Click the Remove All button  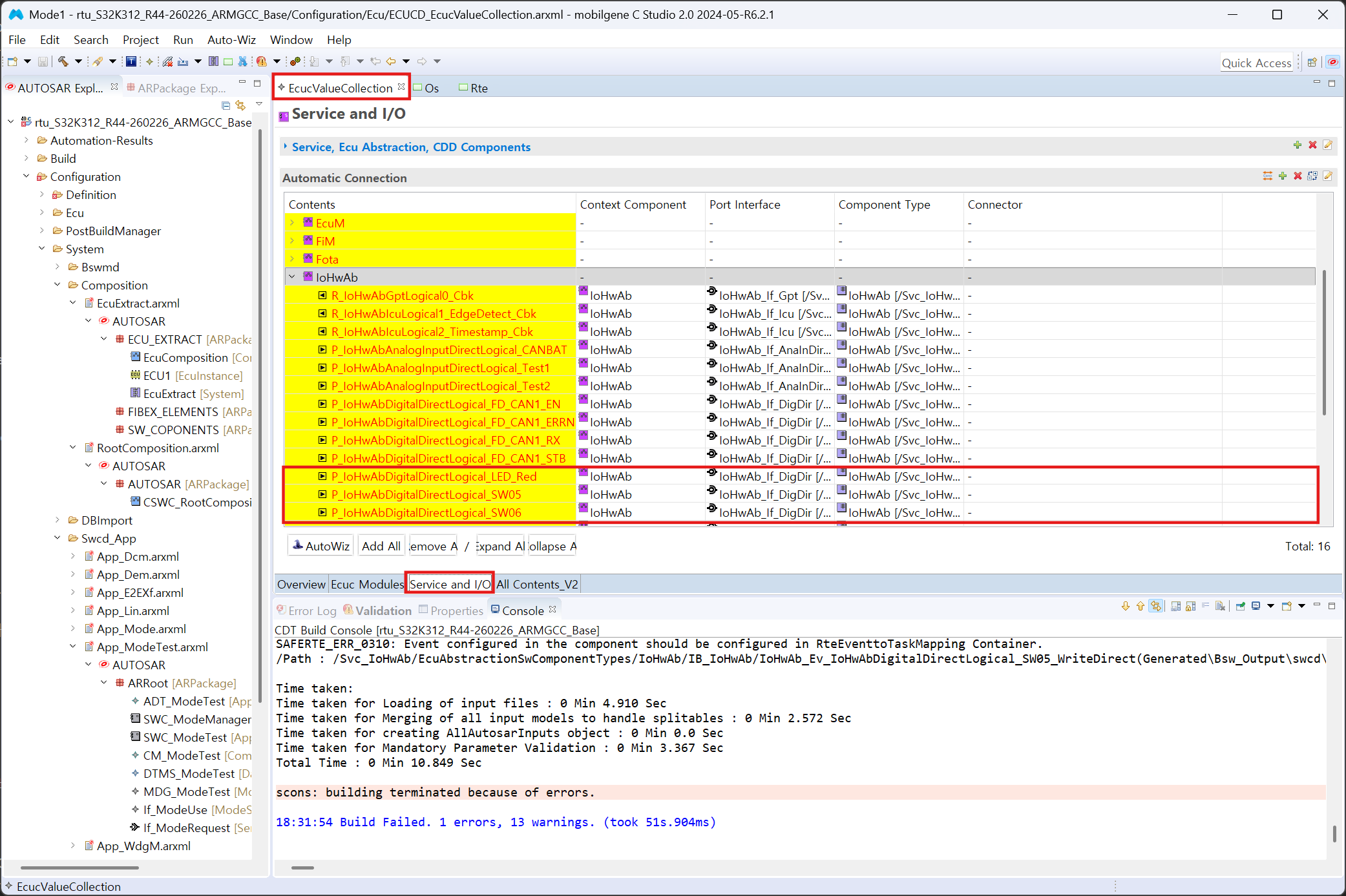click(x=433, y=546)
